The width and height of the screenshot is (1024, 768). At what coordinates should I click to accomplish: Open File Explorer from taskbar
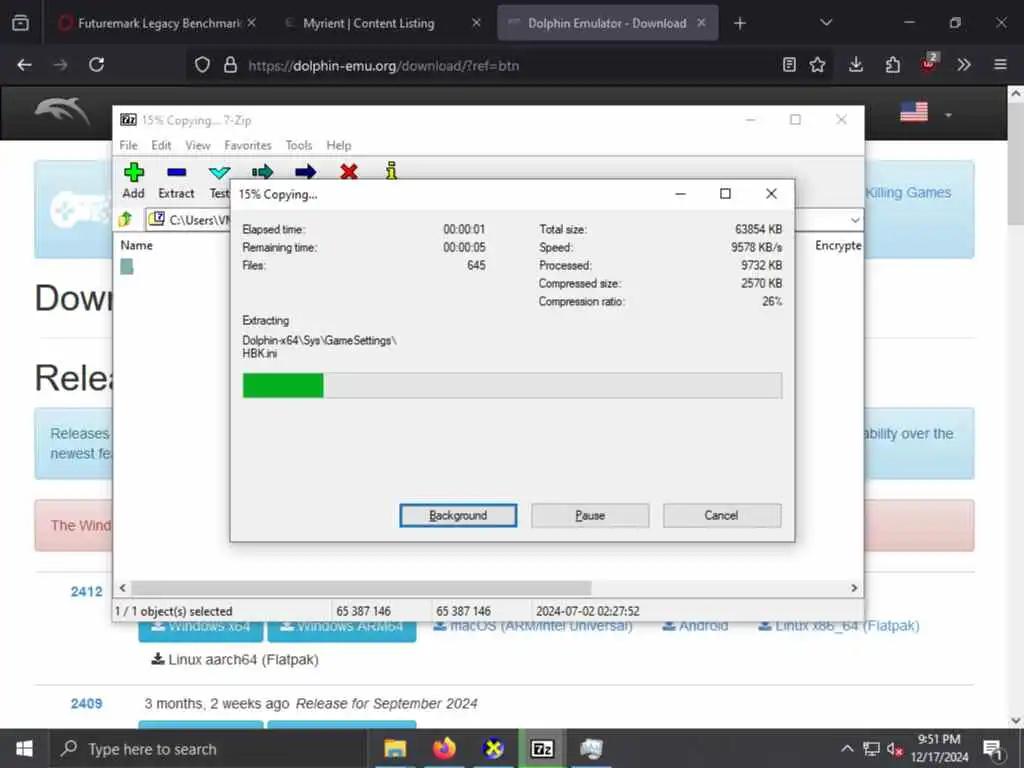394,748
